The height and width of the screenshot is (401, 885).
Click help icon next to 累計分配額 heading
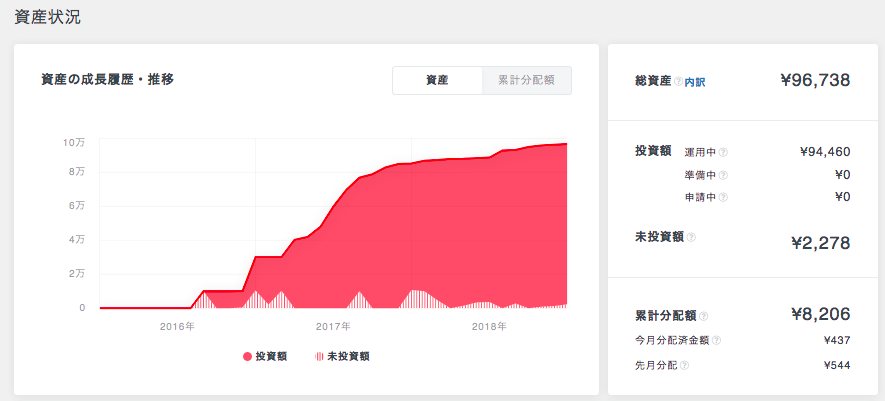(704, 316)
